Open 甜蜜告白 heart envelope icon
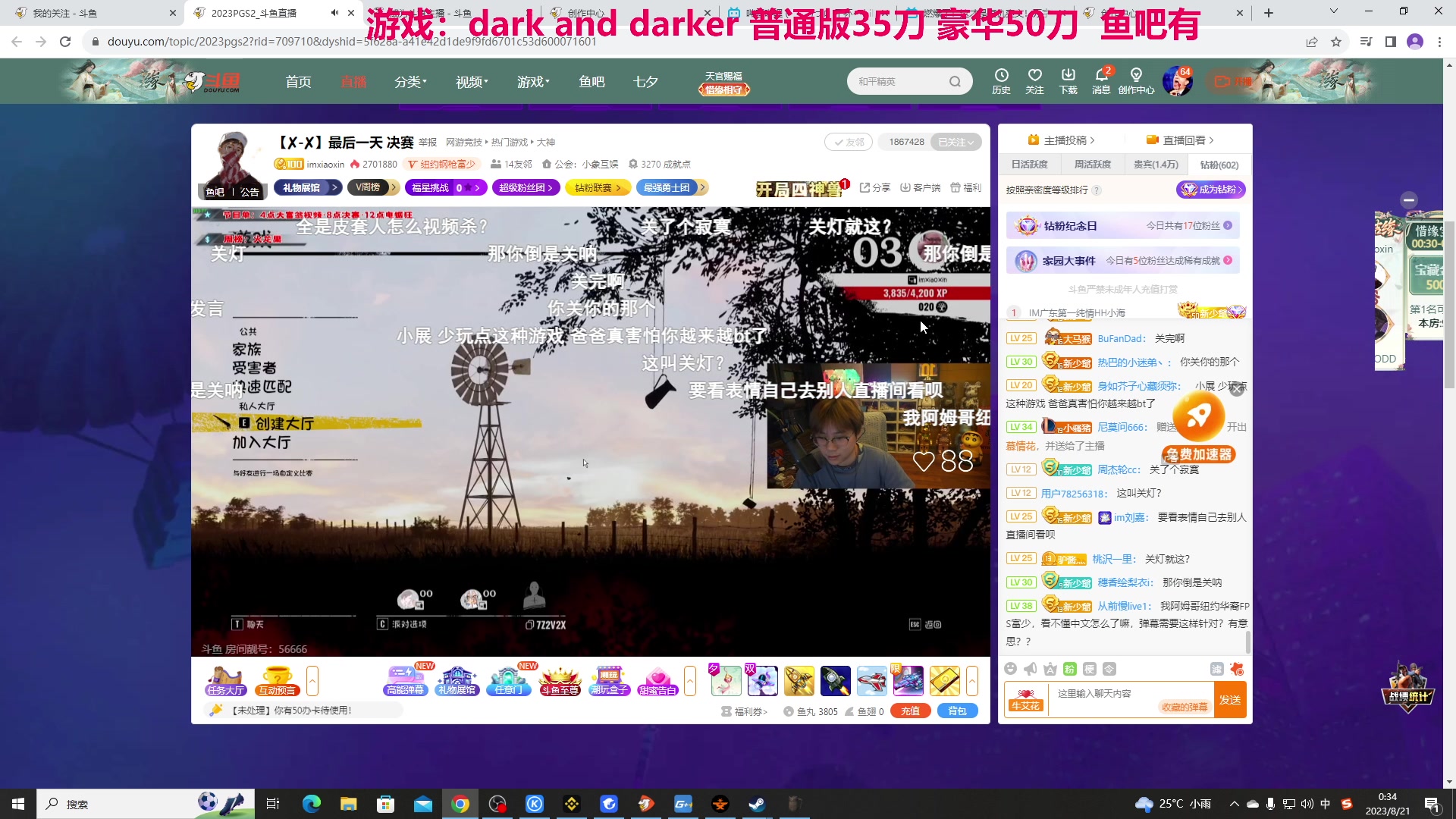The image size is (1456, 819). pos(657,680)
